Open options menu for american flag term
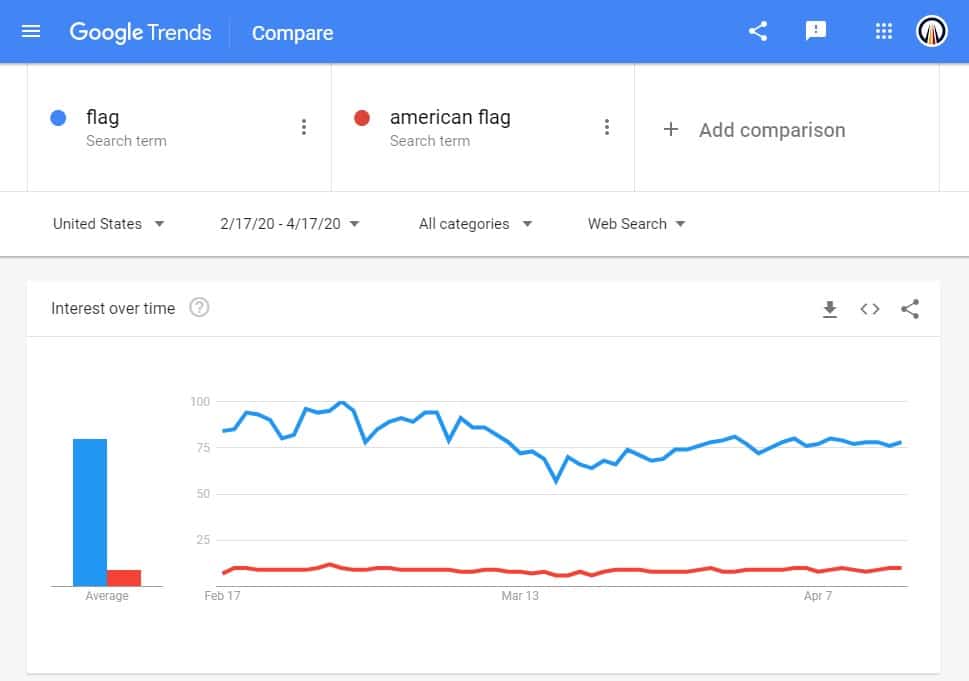This screenshot has height=681, width=969. point(606,127)
